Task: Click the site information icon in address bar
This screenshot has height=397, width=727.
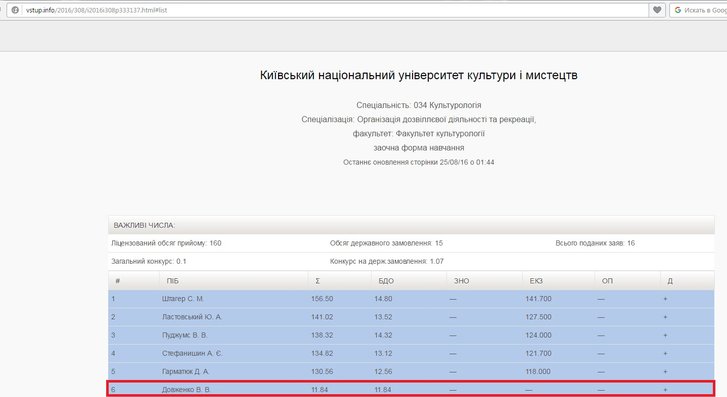Action: (x=15, y=10)
